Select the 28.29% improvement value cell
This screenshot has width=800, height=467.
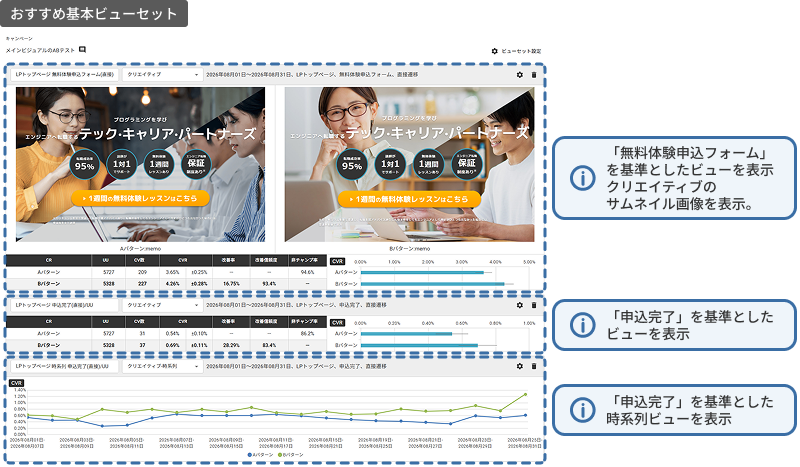point(231,345)
